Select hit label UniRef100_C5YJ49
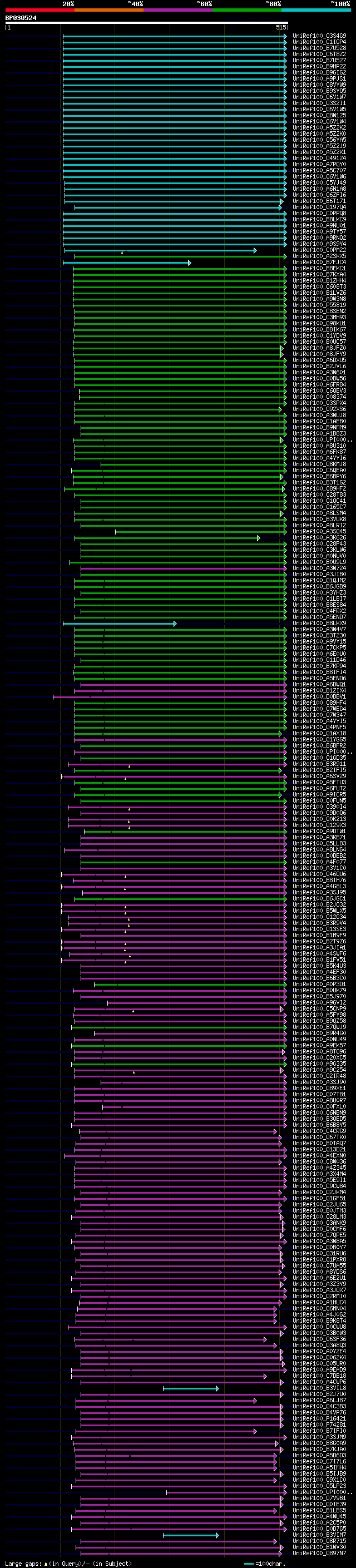The height and width of the screenshot is (1568, 356). 319,182
